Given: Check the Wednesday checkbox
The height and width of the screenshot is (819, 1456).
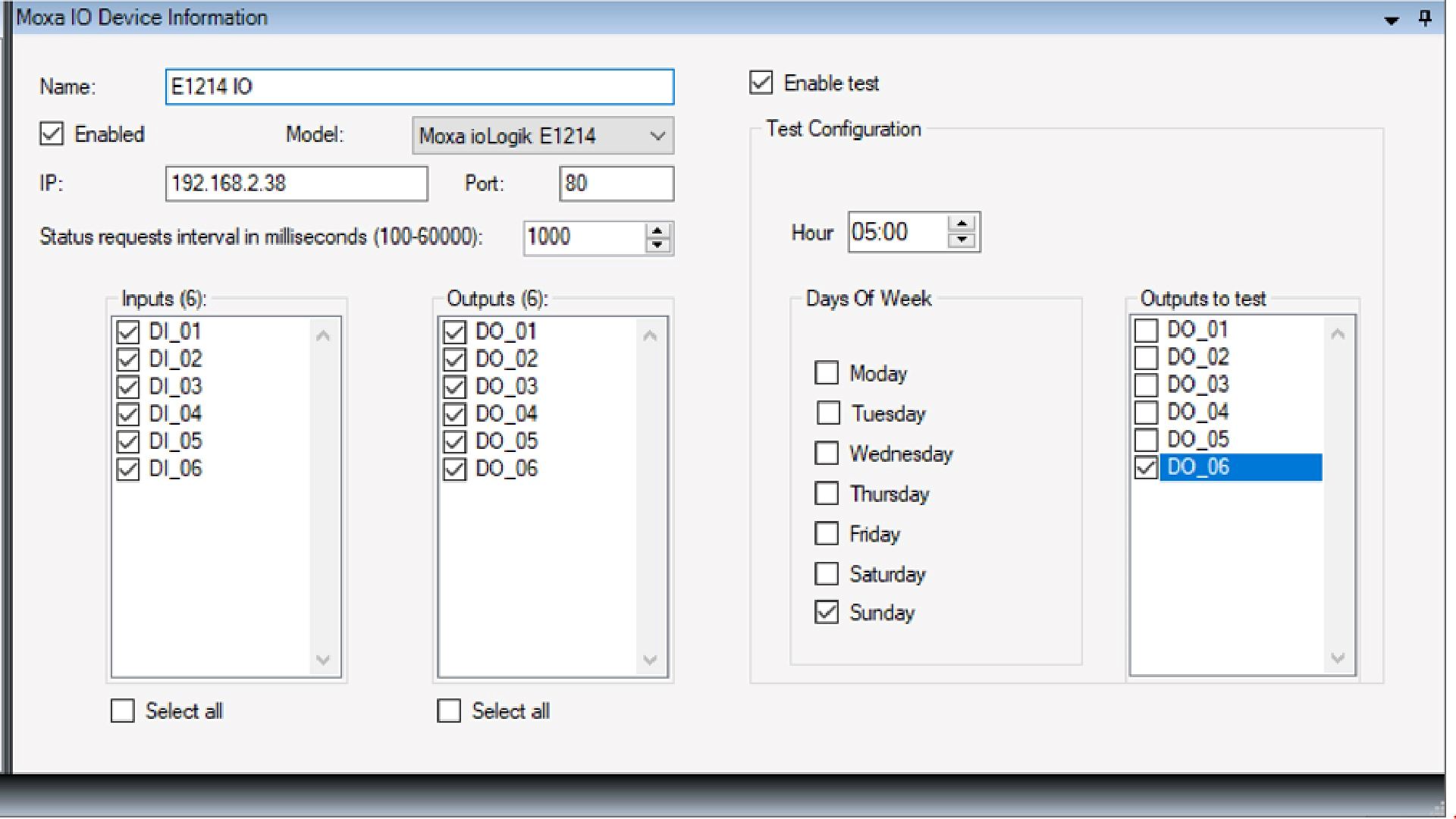Looking at the screenshot, I should [827, 453].
